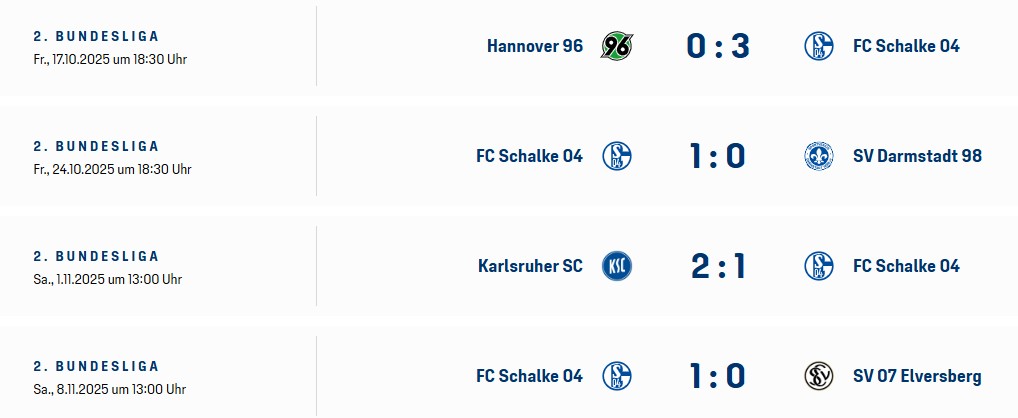The width and height of the screenshot is (1018, 418).
Task: Click Schalke crest in Darmstadt match row
Action: coord(616,156)
